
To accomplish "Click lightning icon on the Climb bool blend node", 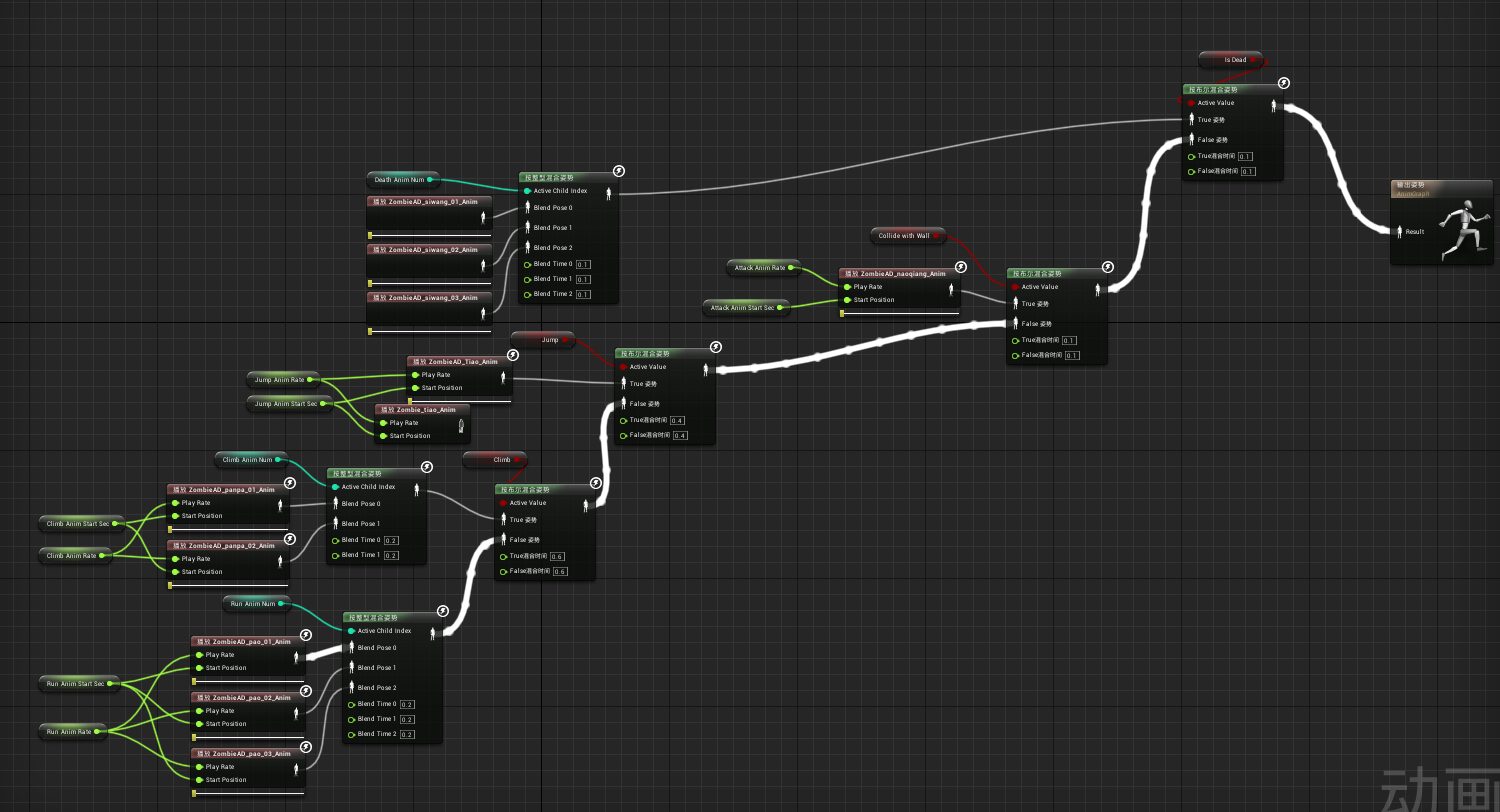I will pyautogui.click(x=595, y=482).
